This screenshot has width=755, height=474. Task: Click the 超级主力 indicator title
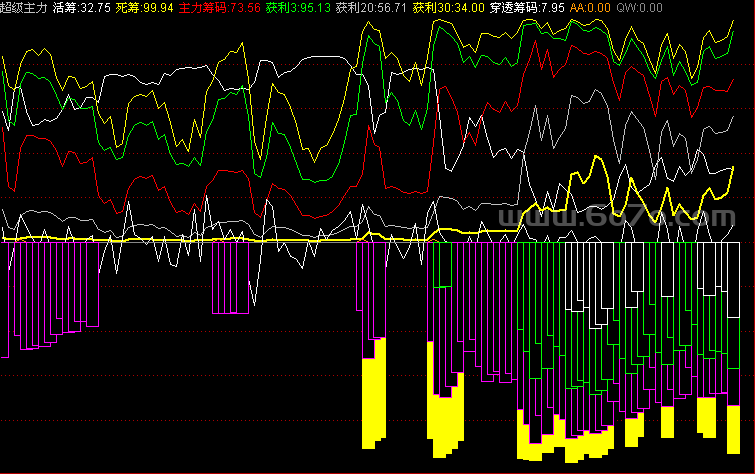24,8
